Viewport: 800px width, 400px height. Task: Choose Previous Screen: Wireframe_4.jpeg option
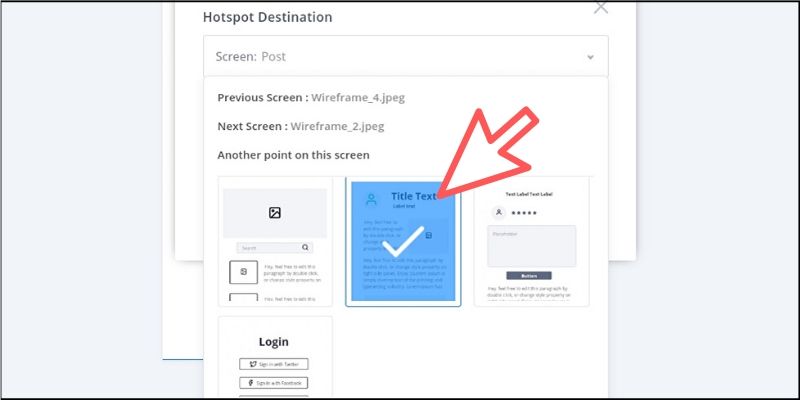pyautogui.click(x=311, y=97)
